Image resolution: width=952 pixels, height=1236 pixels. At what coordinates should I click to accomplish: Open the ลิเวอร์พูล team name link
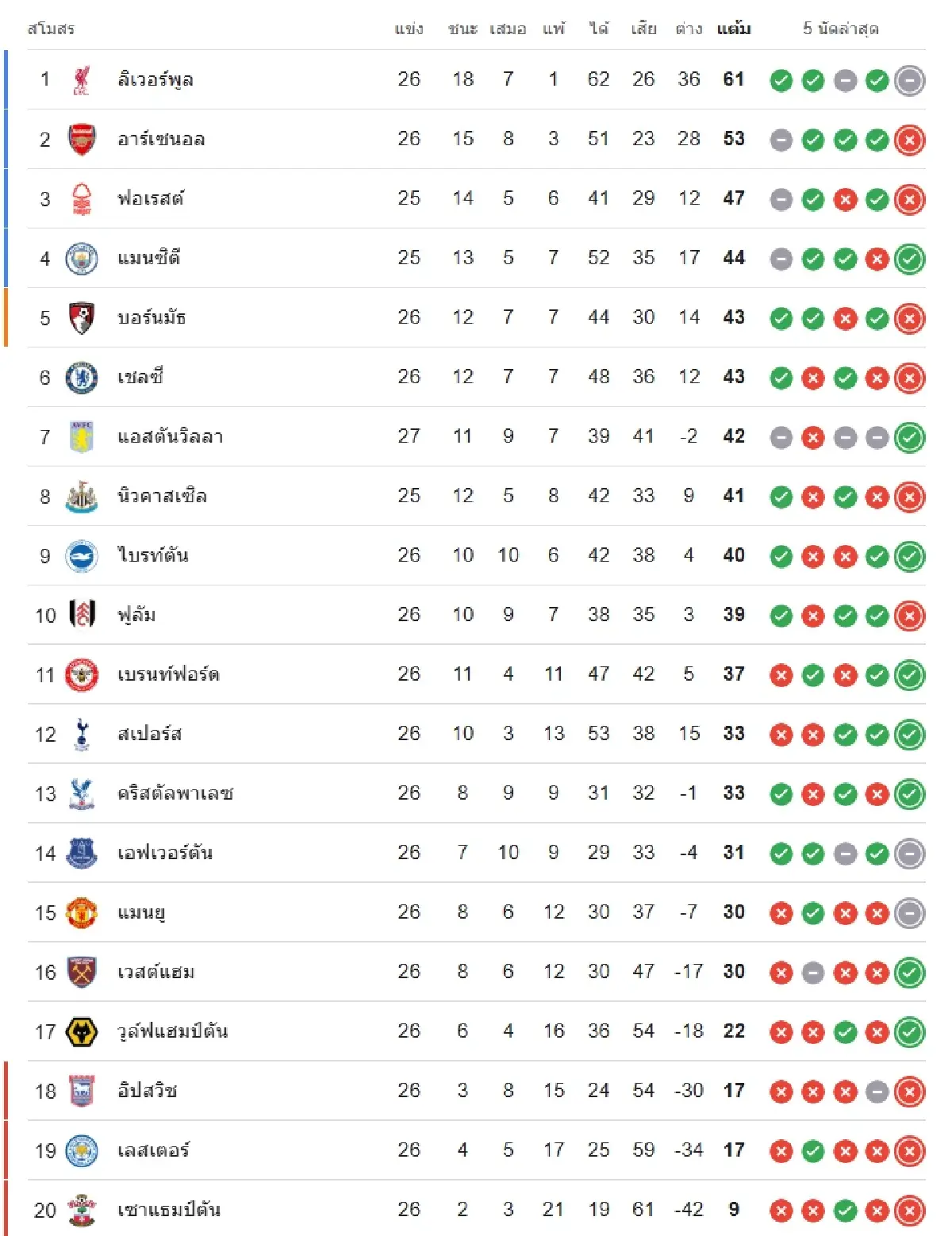coord(155,79)
